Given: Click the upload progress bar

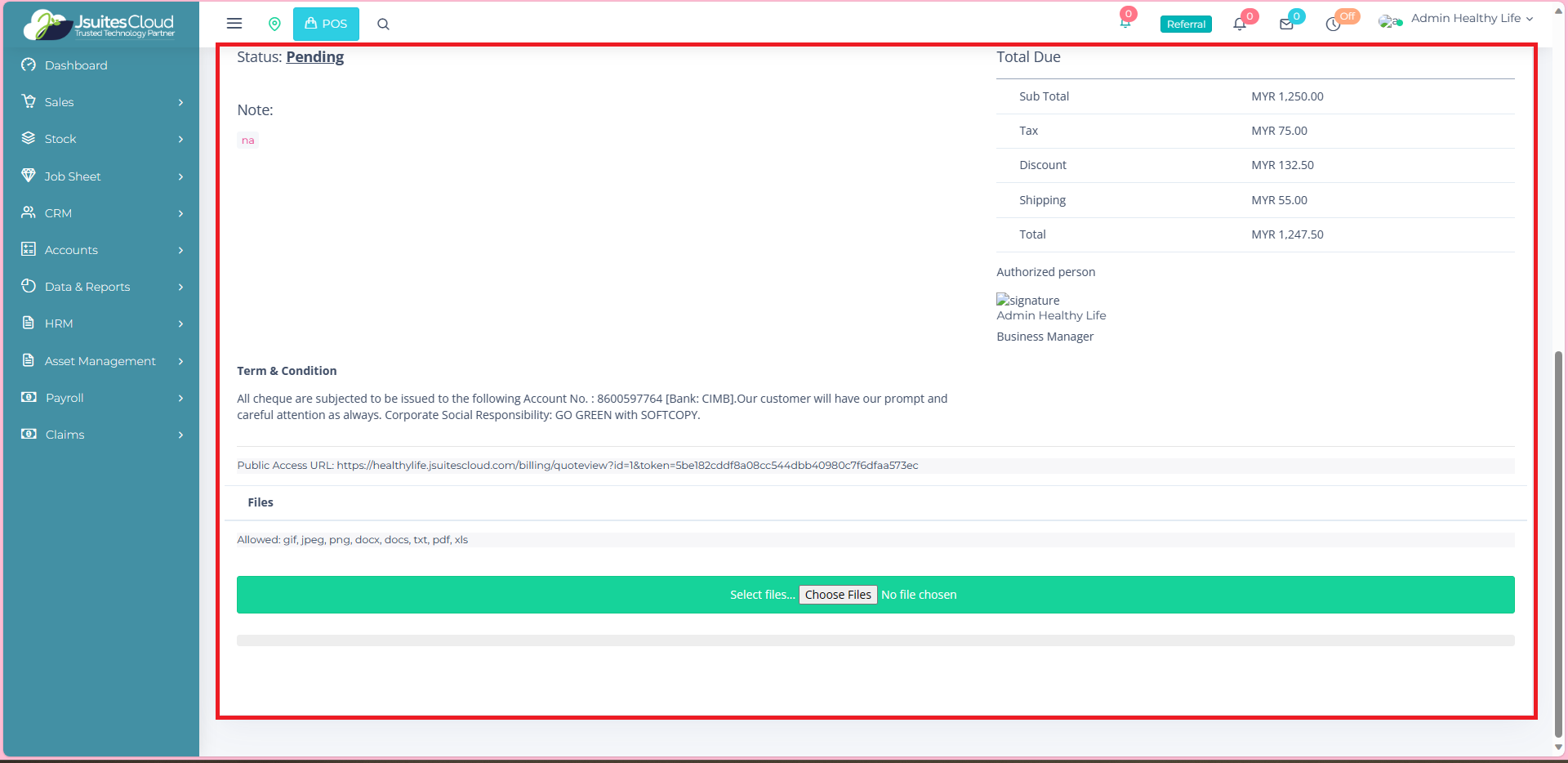Looking at the screenshot, I should click(x=875, y=640).
